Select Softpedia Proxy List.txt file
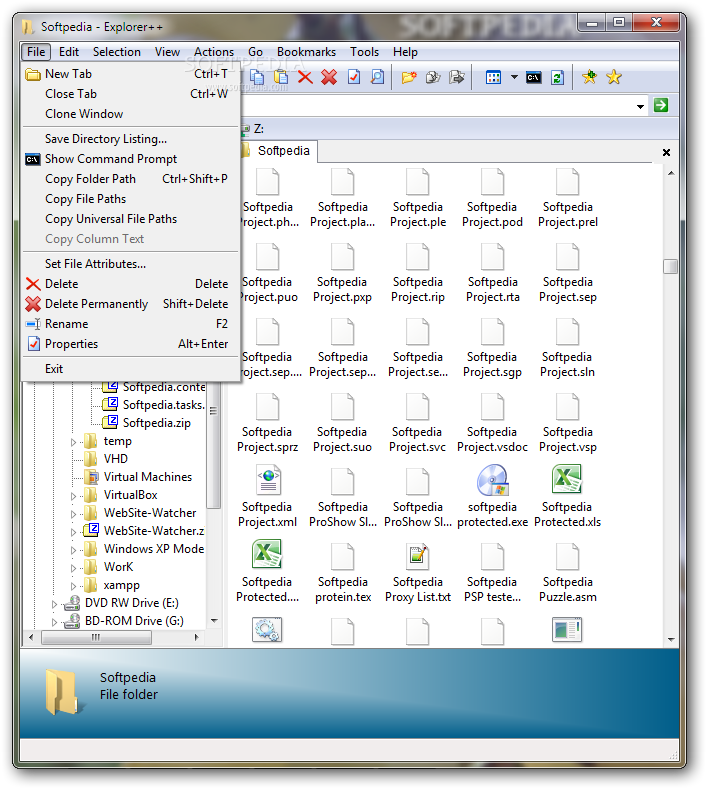Viewport: 707px width, 789px height. pos(418,571)
